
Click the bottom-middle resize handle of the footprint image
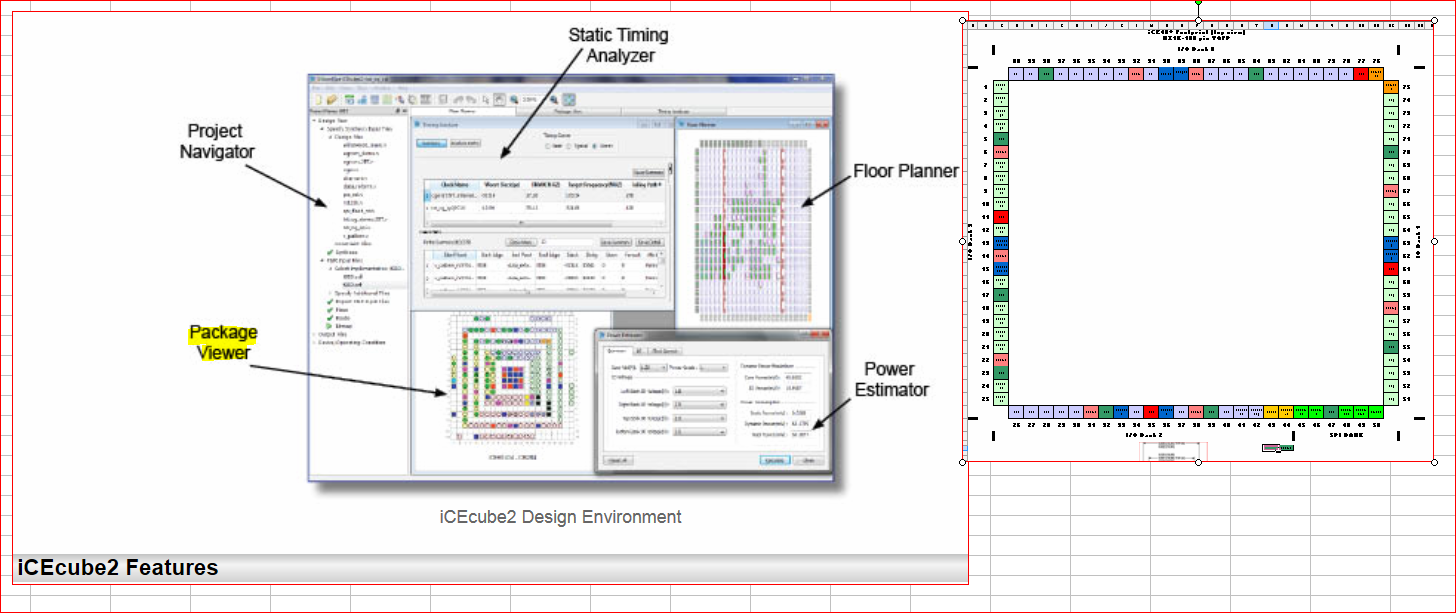[1198, 462]
